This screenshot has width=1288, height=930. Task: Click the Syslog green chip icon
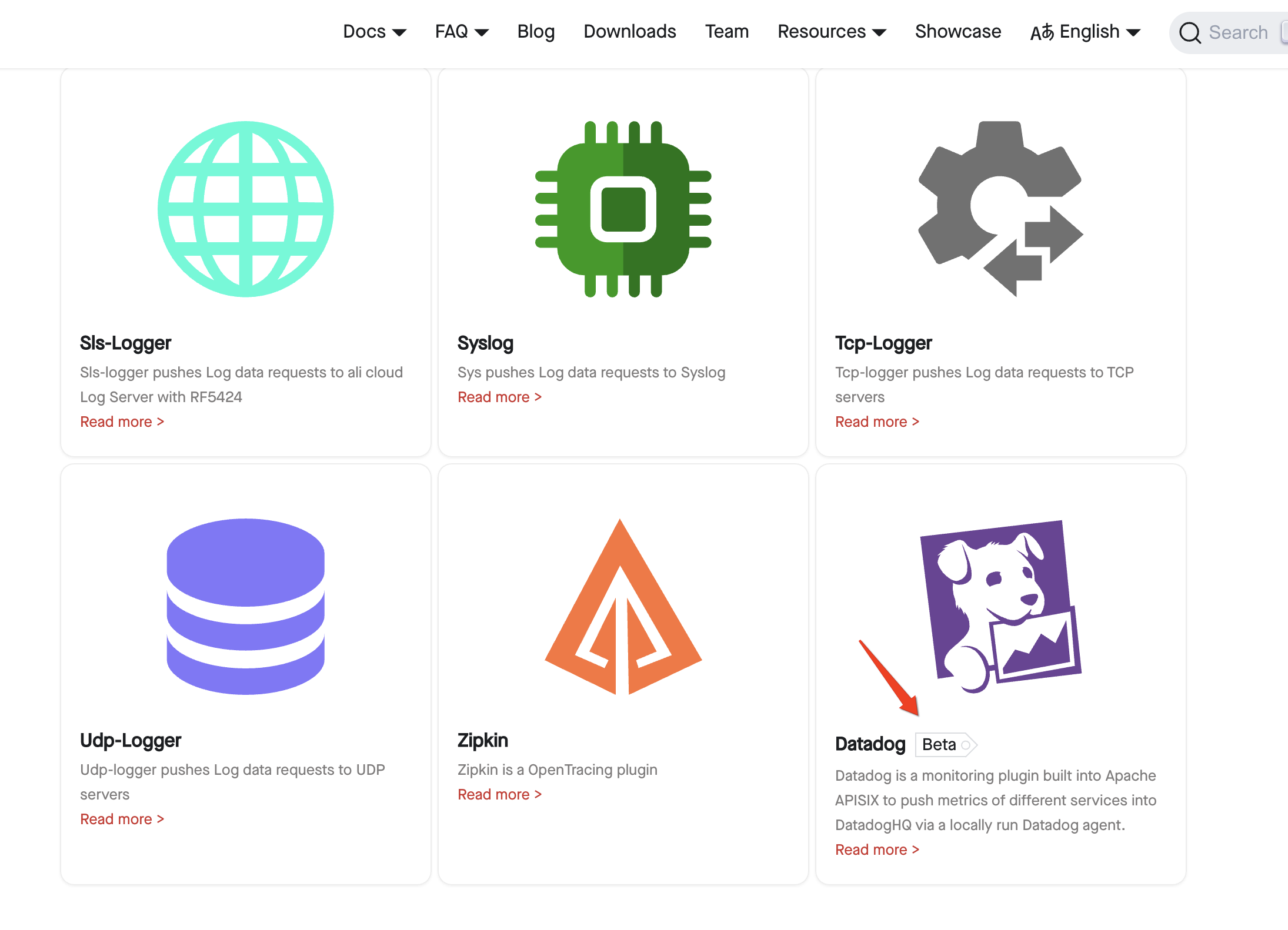click(623, 209)
